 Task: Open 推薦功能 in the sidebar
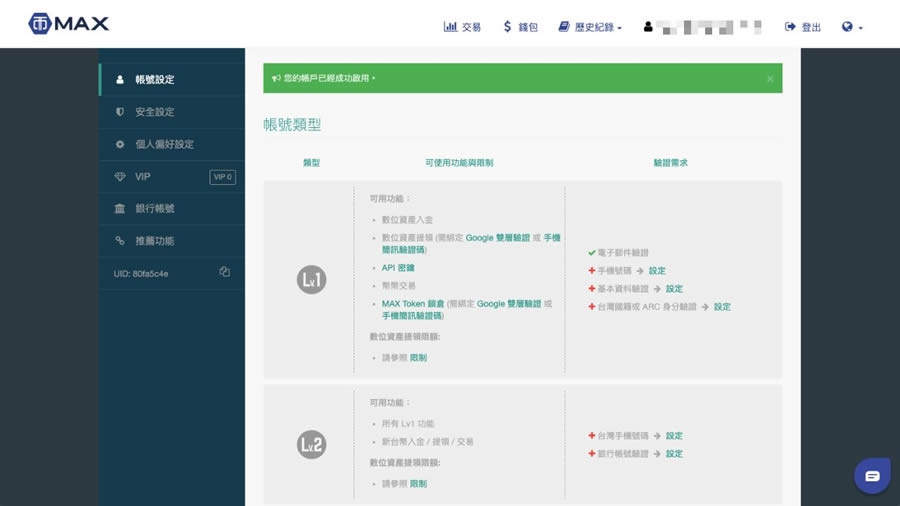[154, 241]
